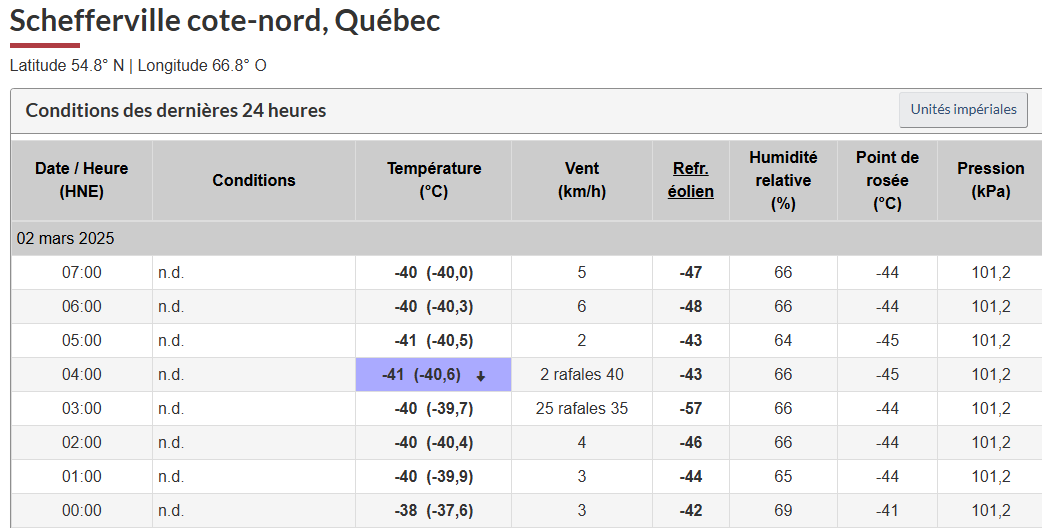This screenshot has height=528, width=1042.
Task: Select the -38 (-37,6) temperature cell
Action: point(434,511)
